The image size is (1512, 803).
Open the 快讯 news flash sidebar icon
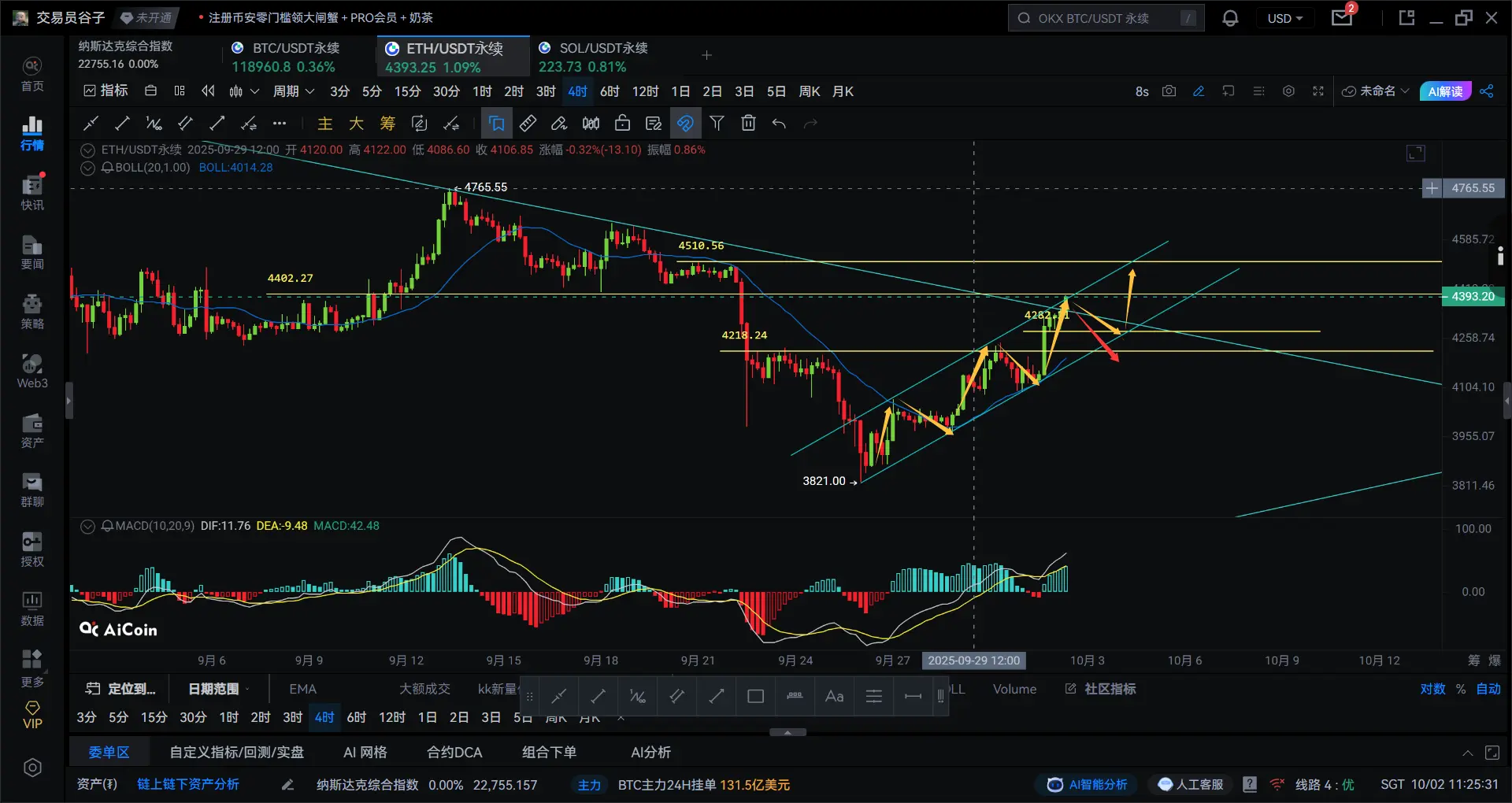pos(32,194)
